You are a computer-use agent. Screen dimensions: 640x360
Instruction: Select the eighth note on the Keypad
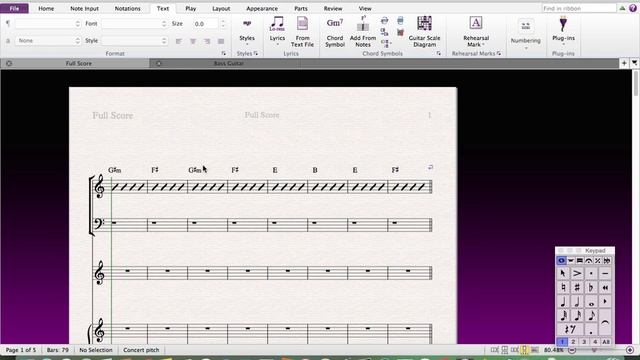(591, 316)
